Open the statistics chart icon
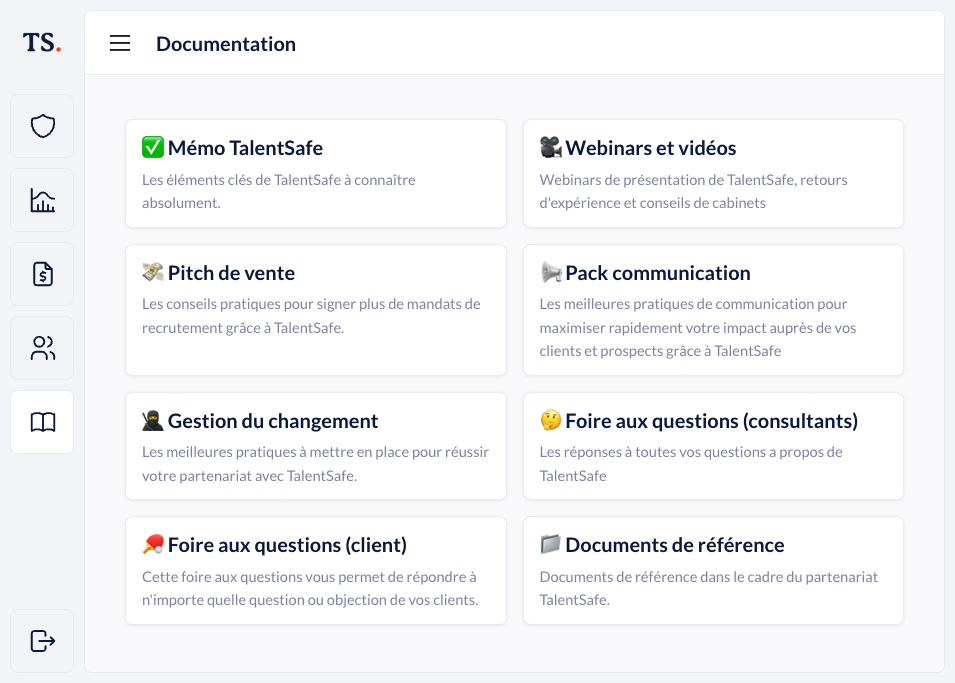955x683 pixels. [x=41, y=200]
